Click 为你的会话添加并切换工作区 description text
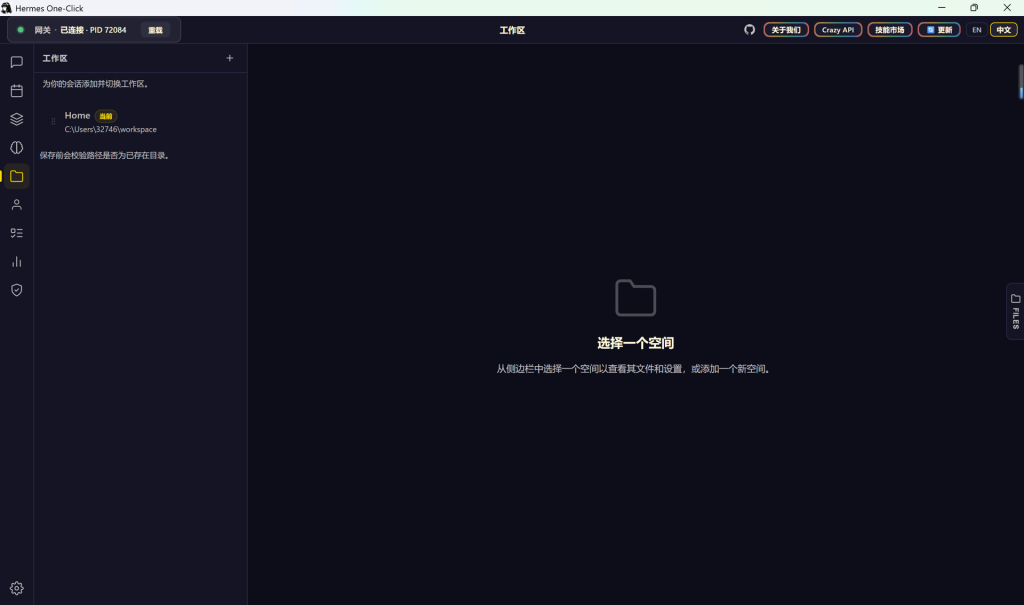 pyautogui.click(x=97, y=84)
